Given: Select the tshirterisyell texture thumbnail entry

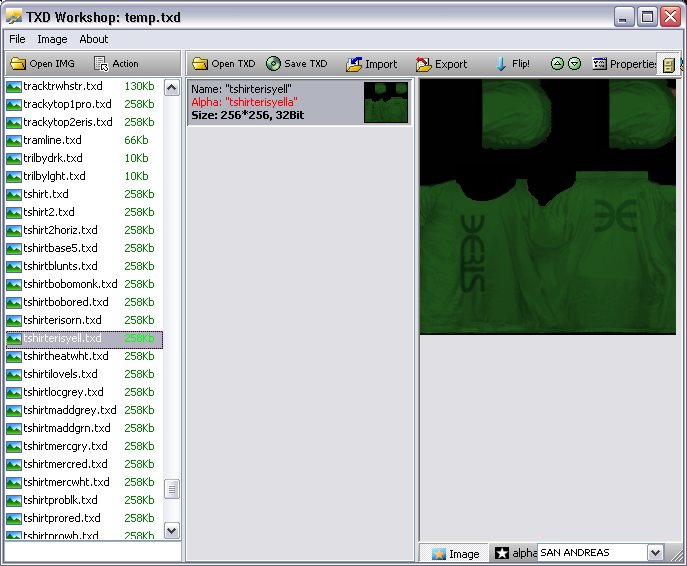Looking at the screenshot, I should click(300, 102).
